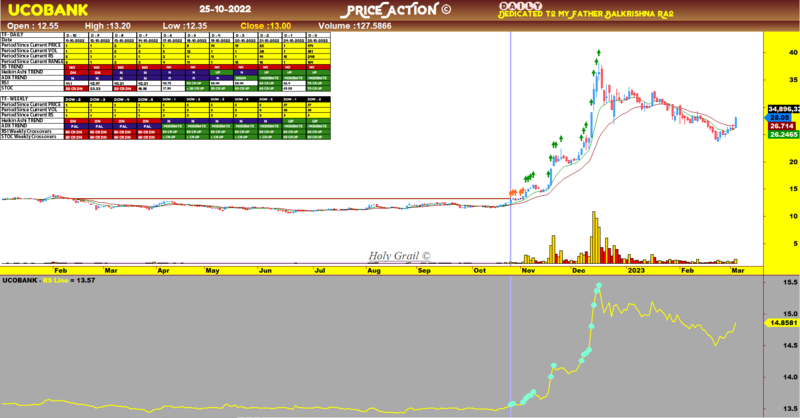Click the Jun label on time axis
Viewport: 800px width, 418px height.
coord(265,271)
